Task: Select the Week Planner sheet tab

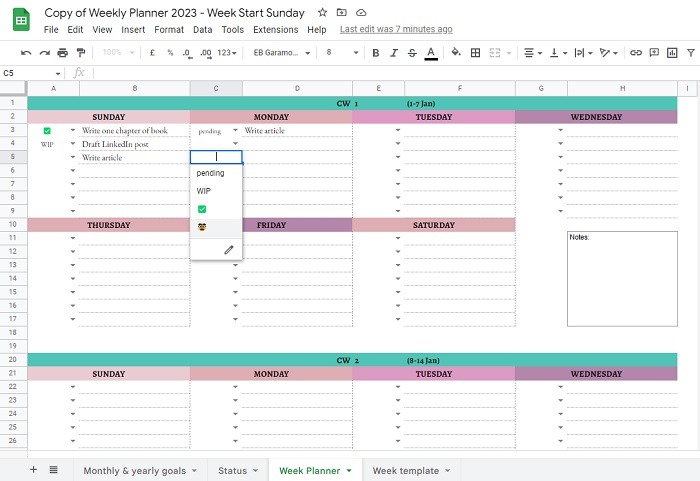Action: pos(315,470)
